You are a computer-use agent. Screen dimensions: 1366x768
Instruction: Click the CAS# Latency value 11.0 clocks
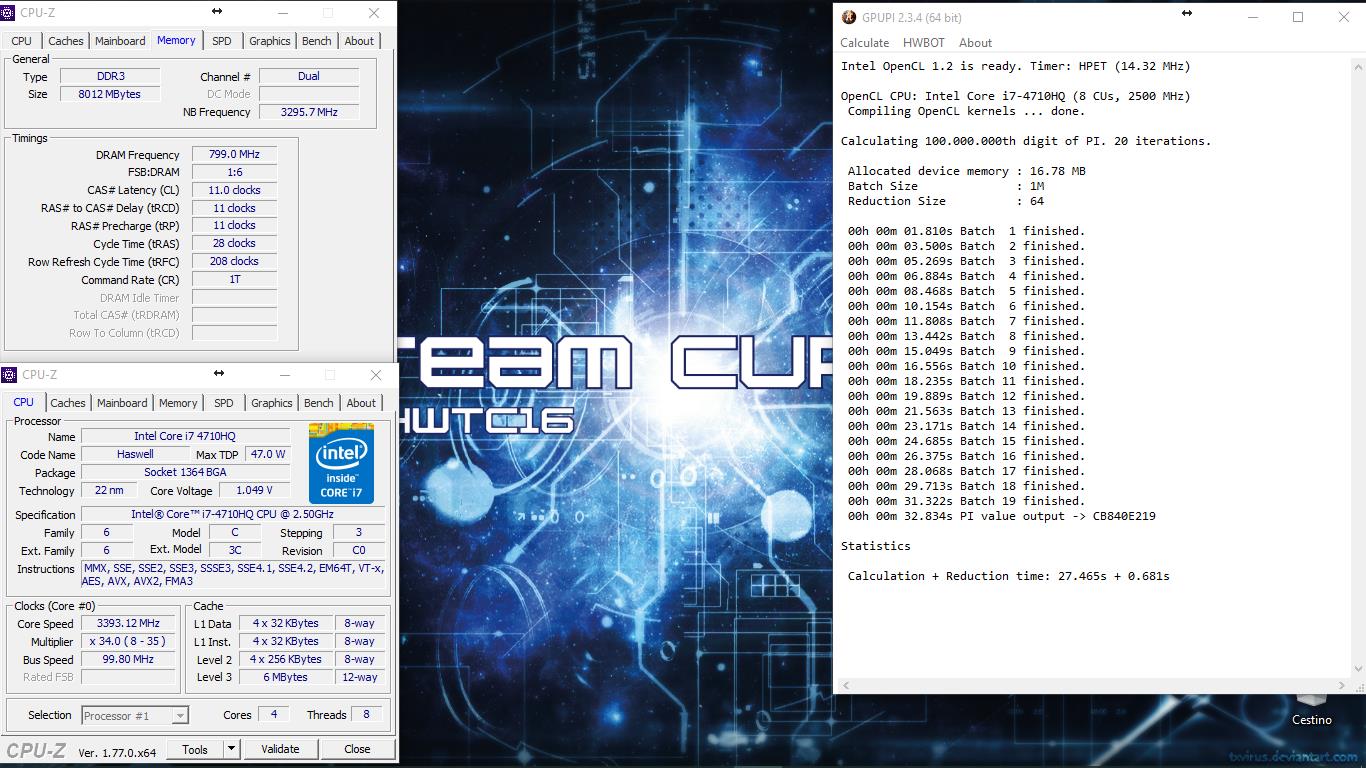click(x=234, y=190)
